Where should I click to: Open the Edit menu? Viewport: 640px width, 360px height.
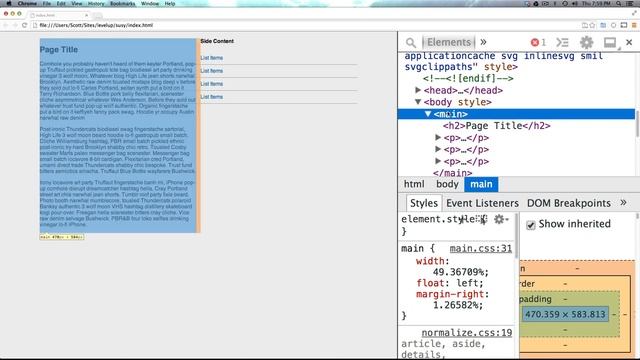[61, 4]
